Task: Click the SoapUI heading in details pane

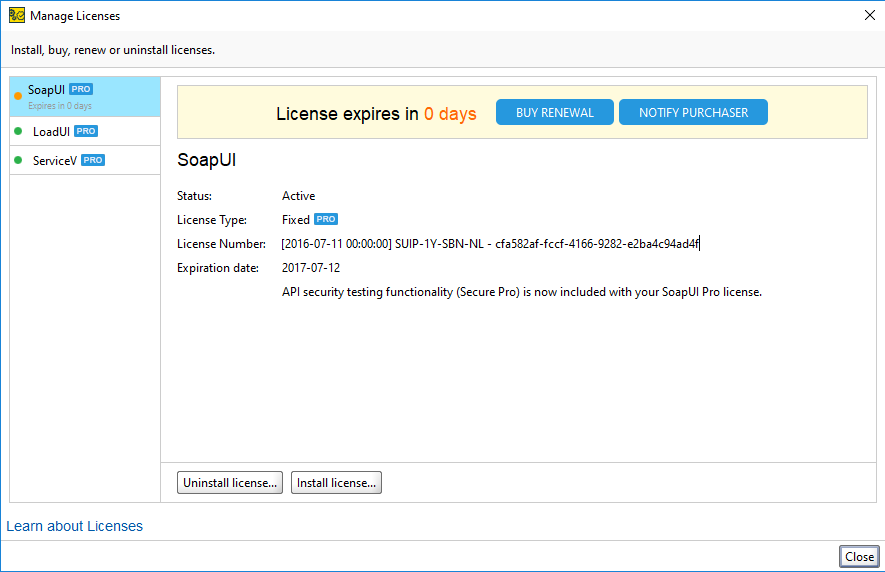Action: [x=207, y=160]
